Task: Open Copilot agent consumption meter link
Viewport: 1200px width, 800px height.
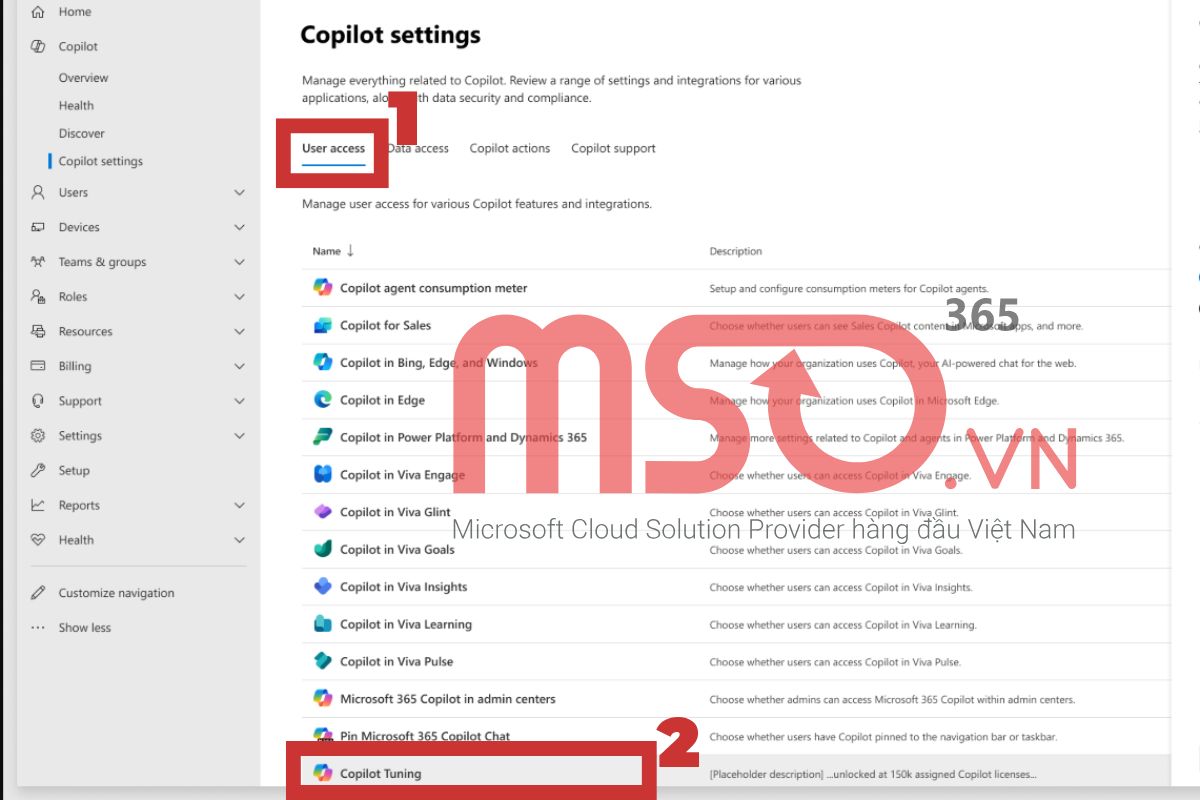Action: (433, 288)
